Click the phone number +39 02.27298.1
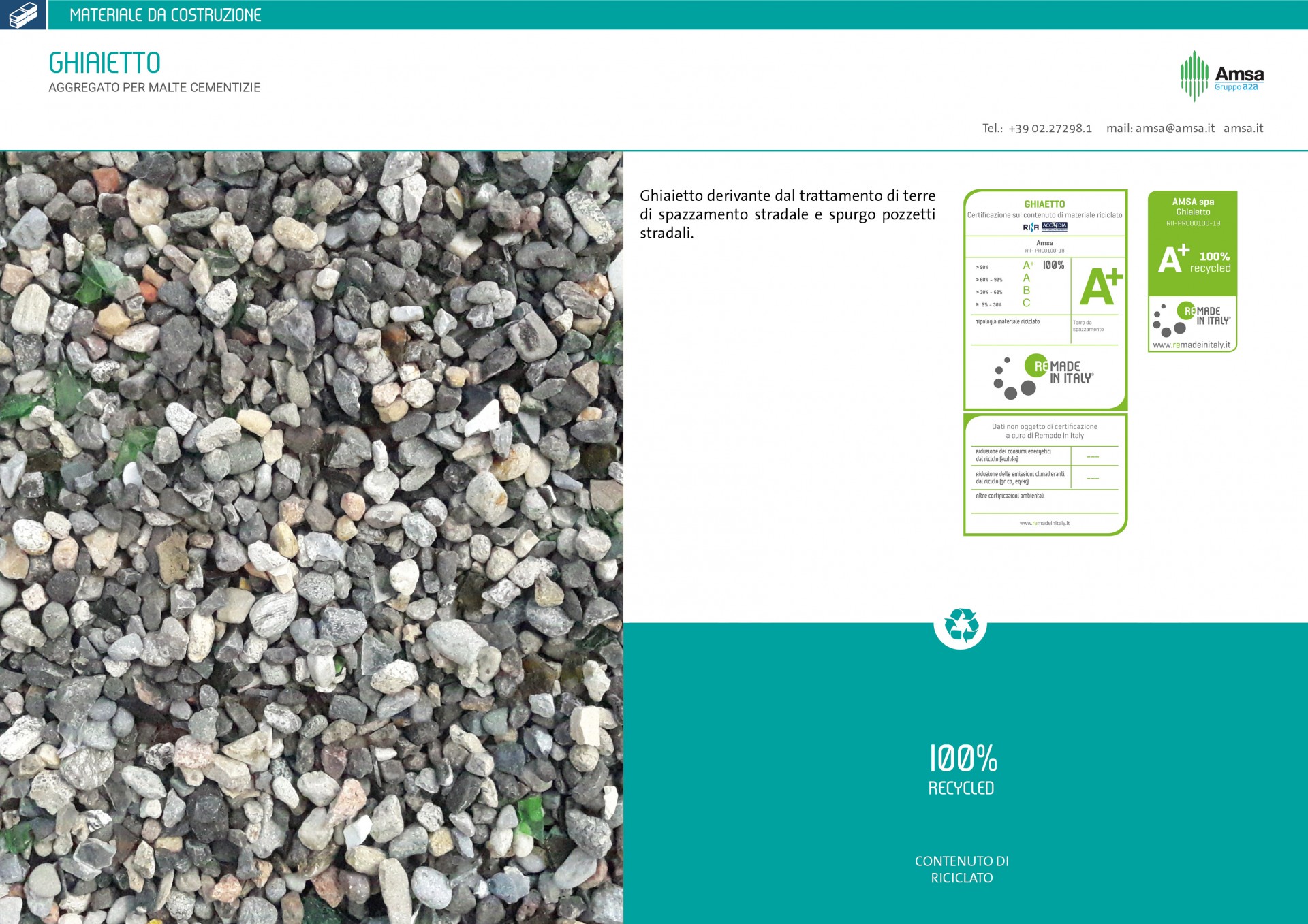 tap(1050, 128)
